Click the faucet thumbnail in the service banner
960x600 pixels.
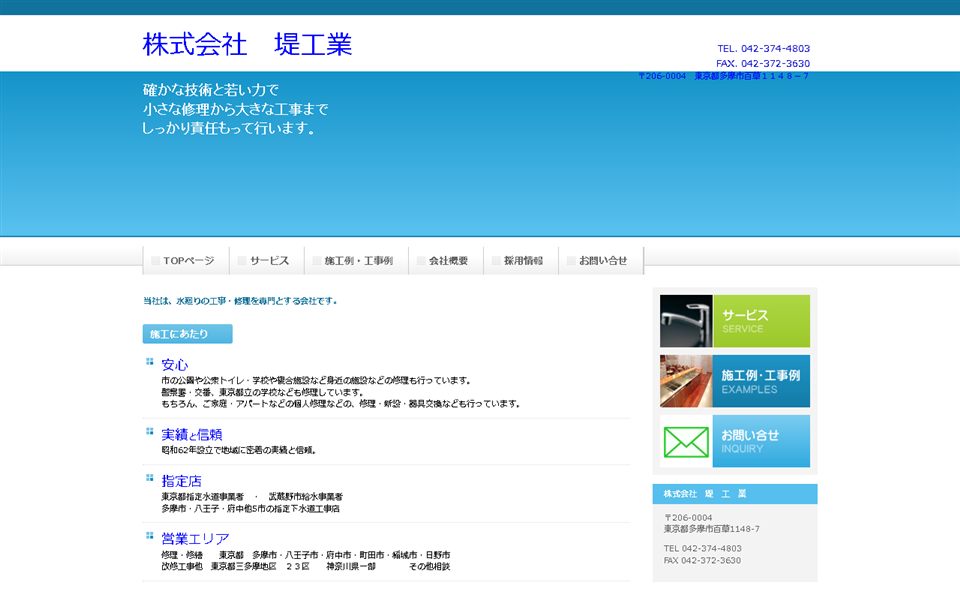click(x=686, y=321)
